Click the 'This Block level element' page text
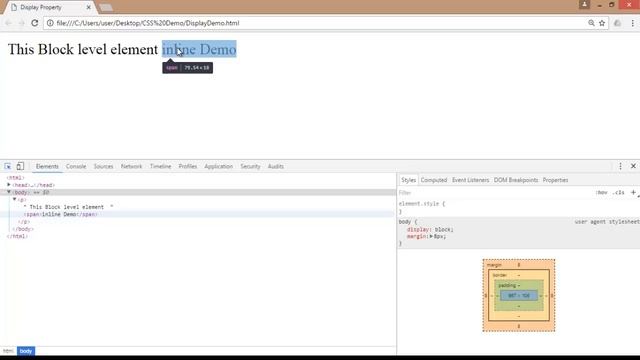640x360 pixels. click(82, 49)
